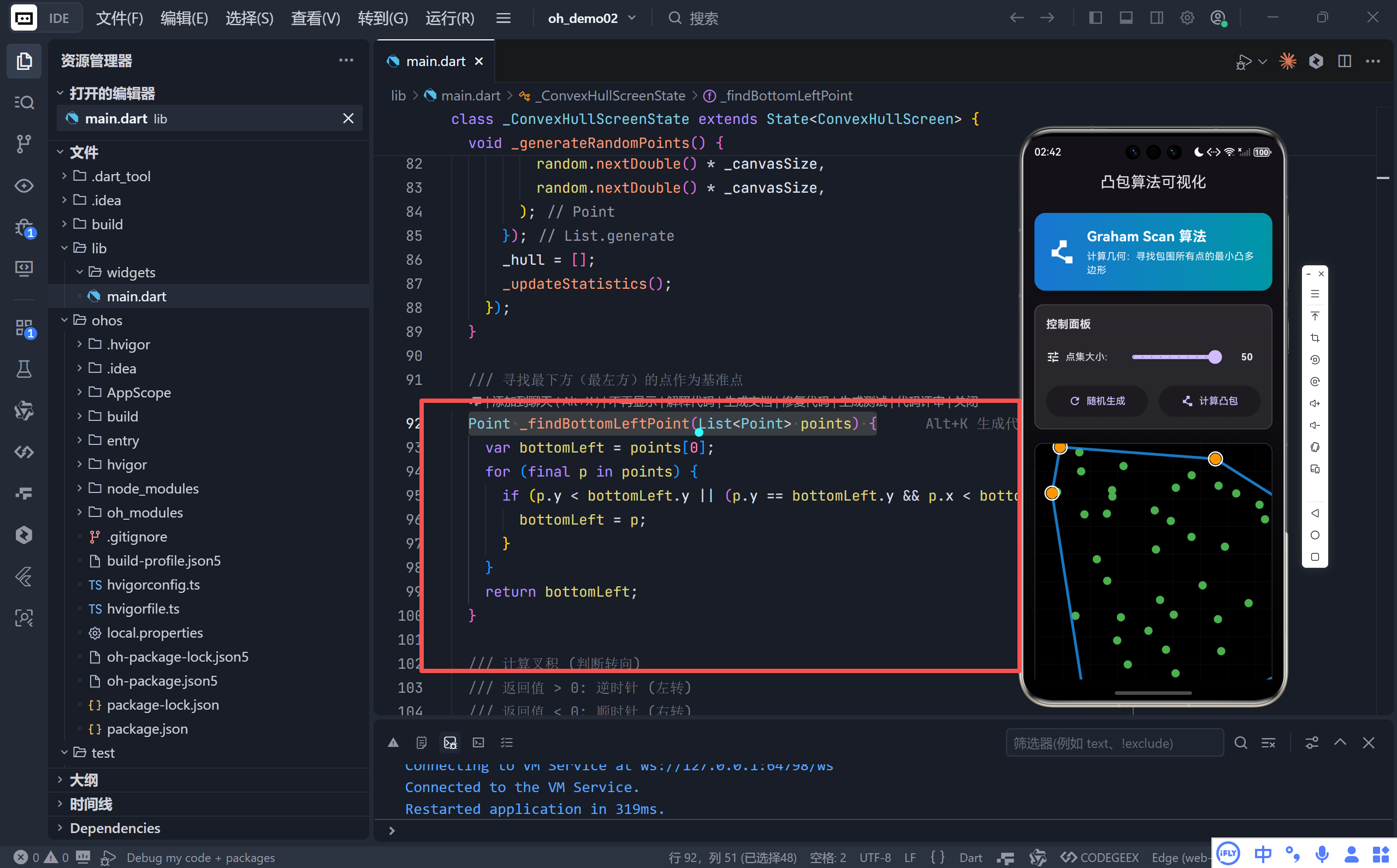This screenshot has width=1397, height=868.
Task: Open the oh_demo02 project dropdown
Action: [x=591, y=18]
